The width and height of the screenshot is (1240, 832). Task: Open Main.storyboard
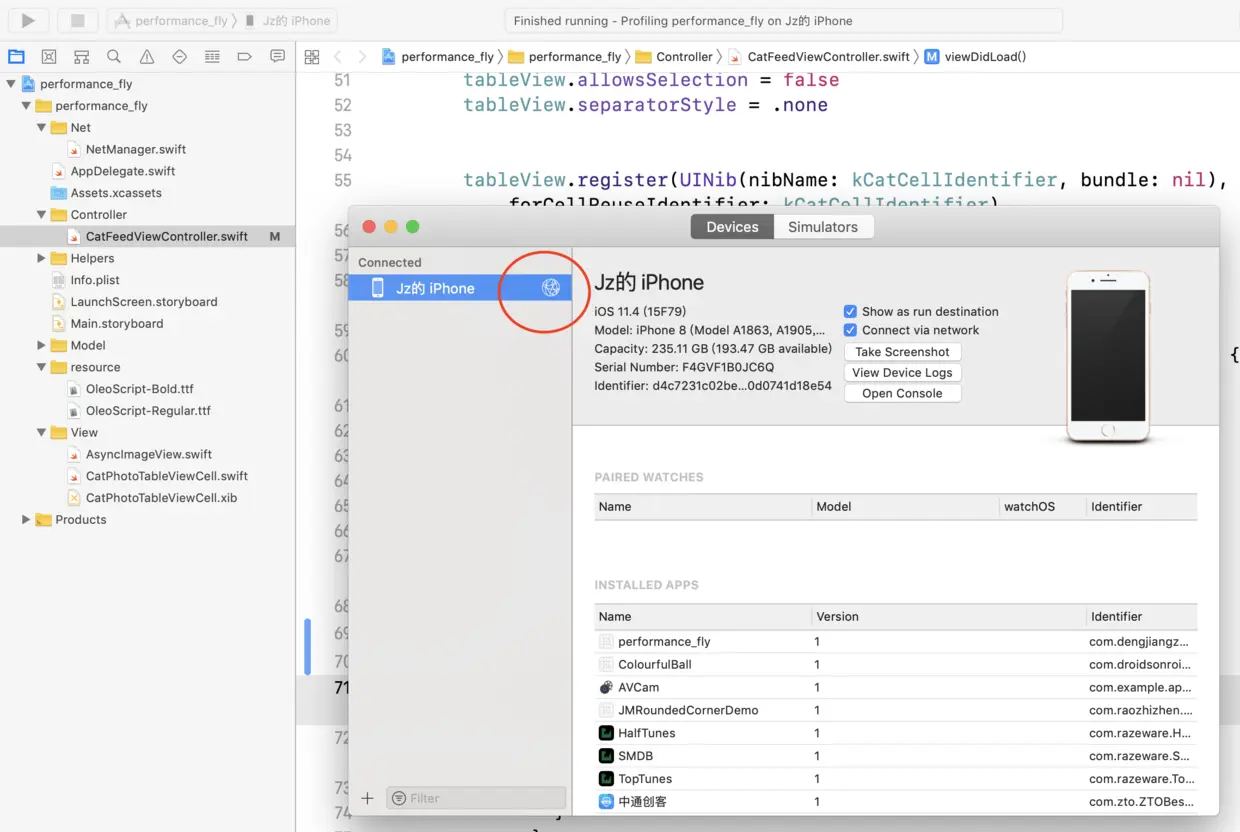coord(116,324)
